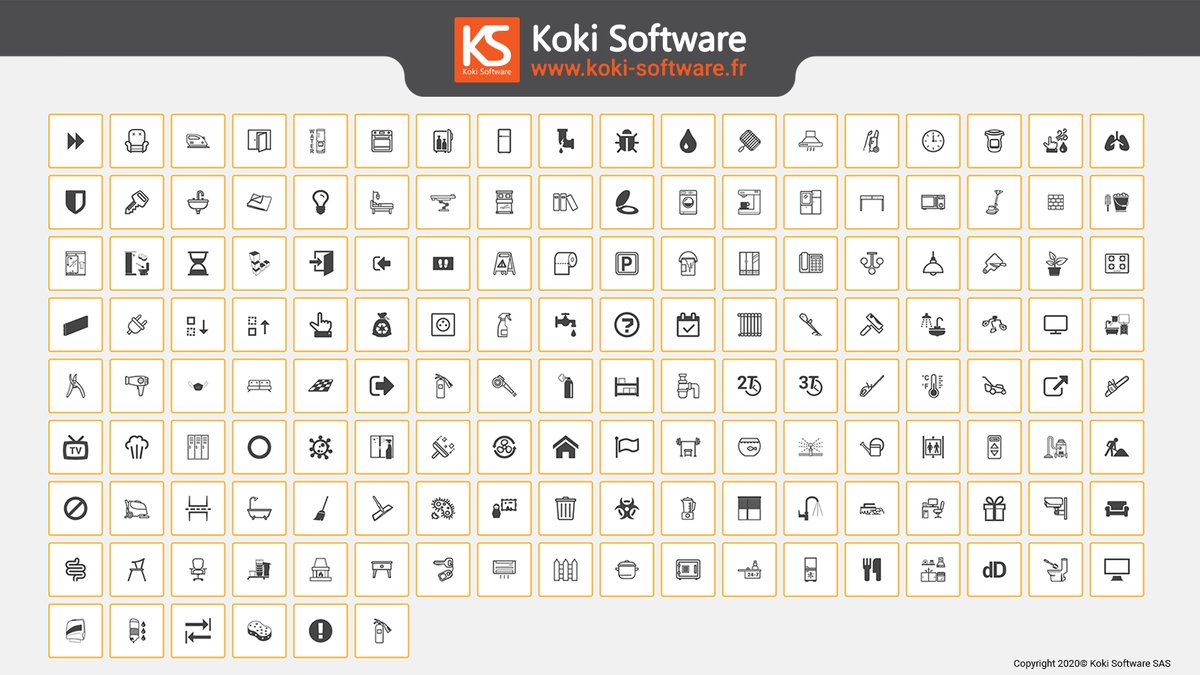Screen dimensions: 1200x675
Task: Click the hair dryer icon
Action: [137, 386]
